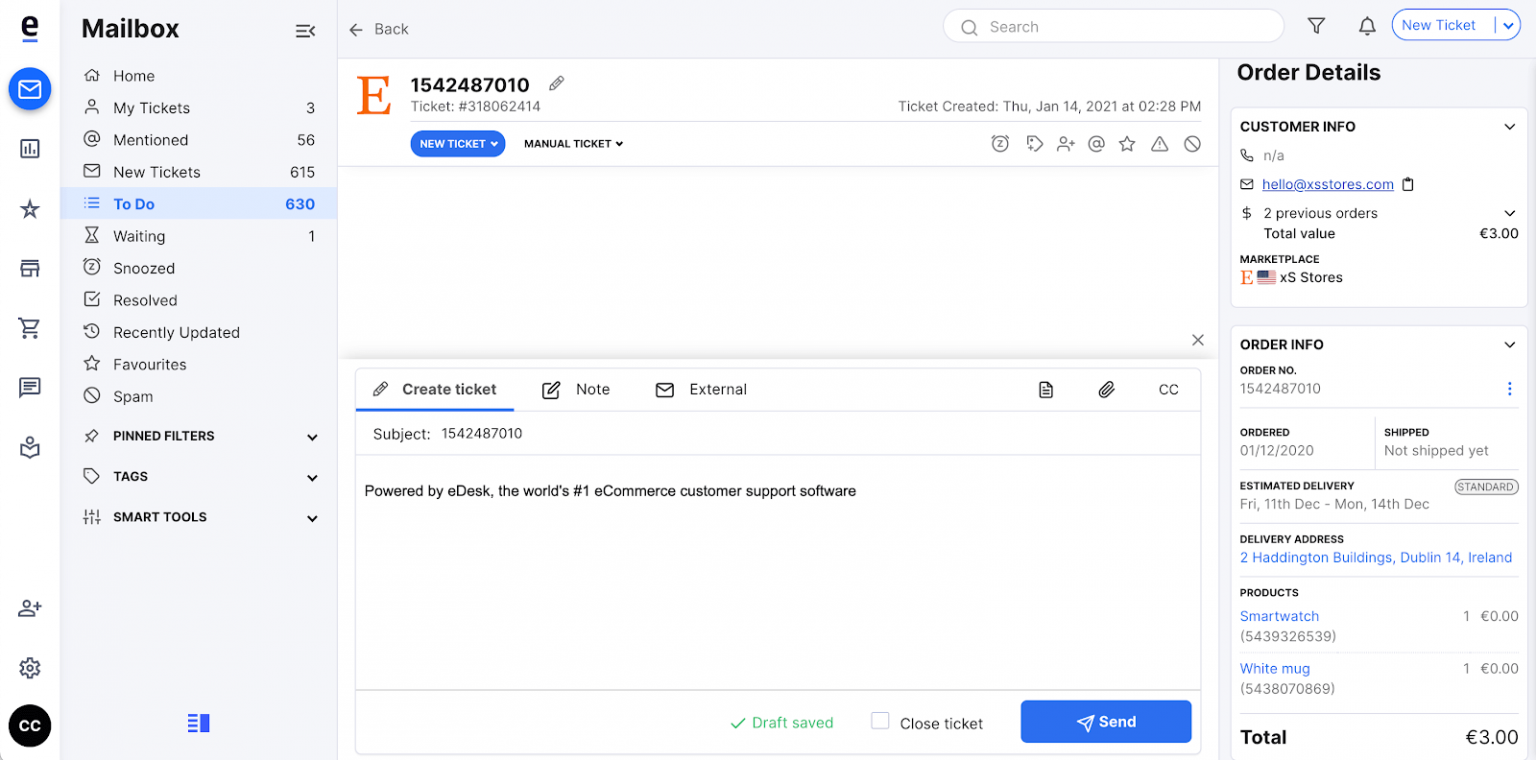Collapse the sidebar with the menu toggle
Image resolution: width=1536 pixels, height=760 pixels.
click(x=305, y=31)
